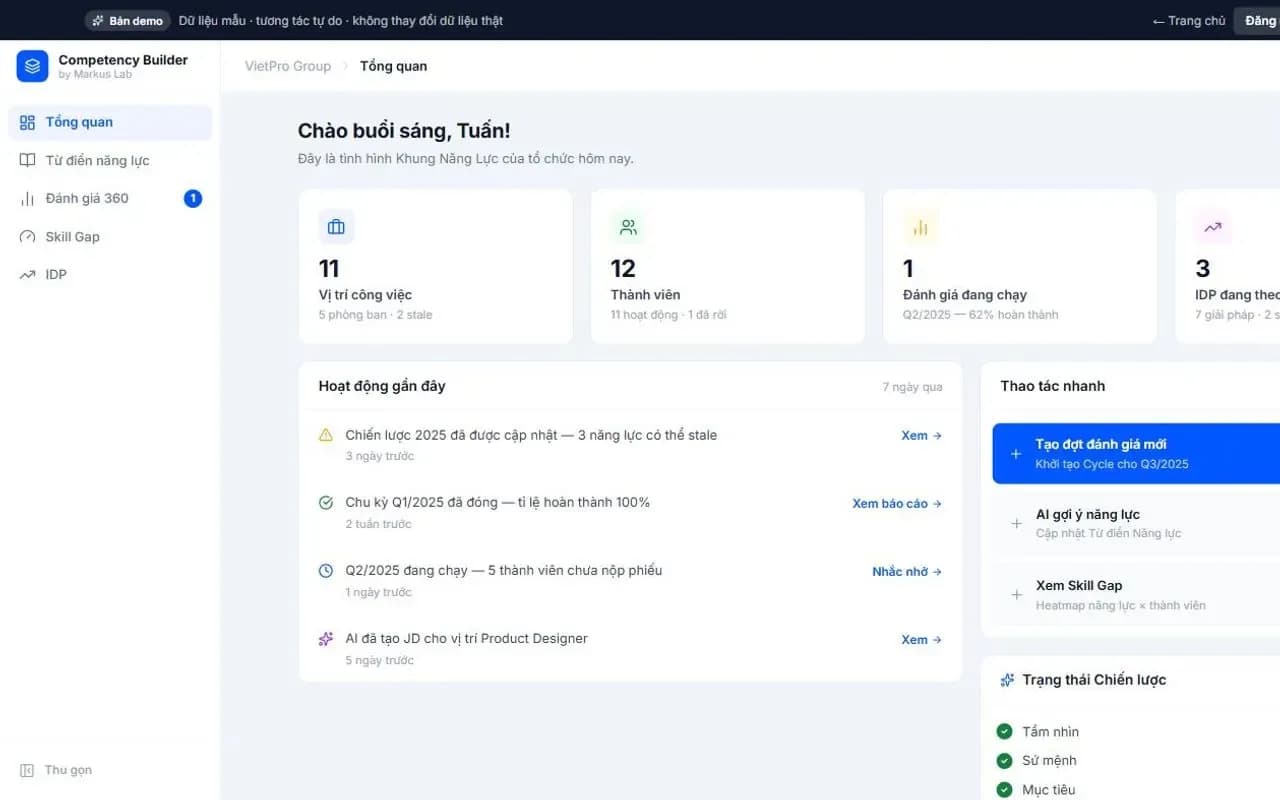Viewport: 1280px width, 800px height.
Task: Click the warning icon beside Chiến lược 2025 activity
Action: [326, 435]
